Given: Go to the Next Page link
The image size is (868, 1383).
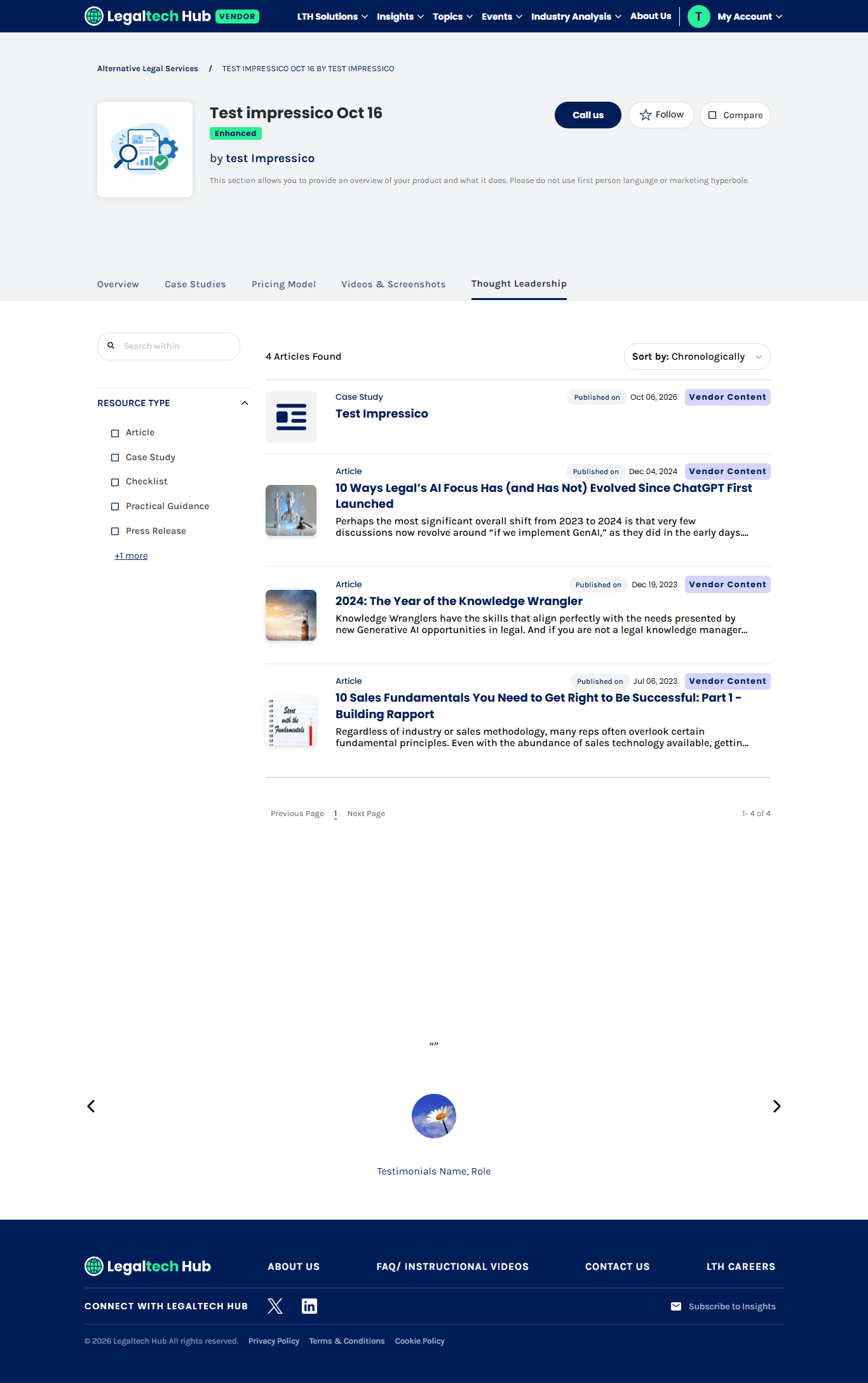Looking at the screenshot, I should point(366,814).
